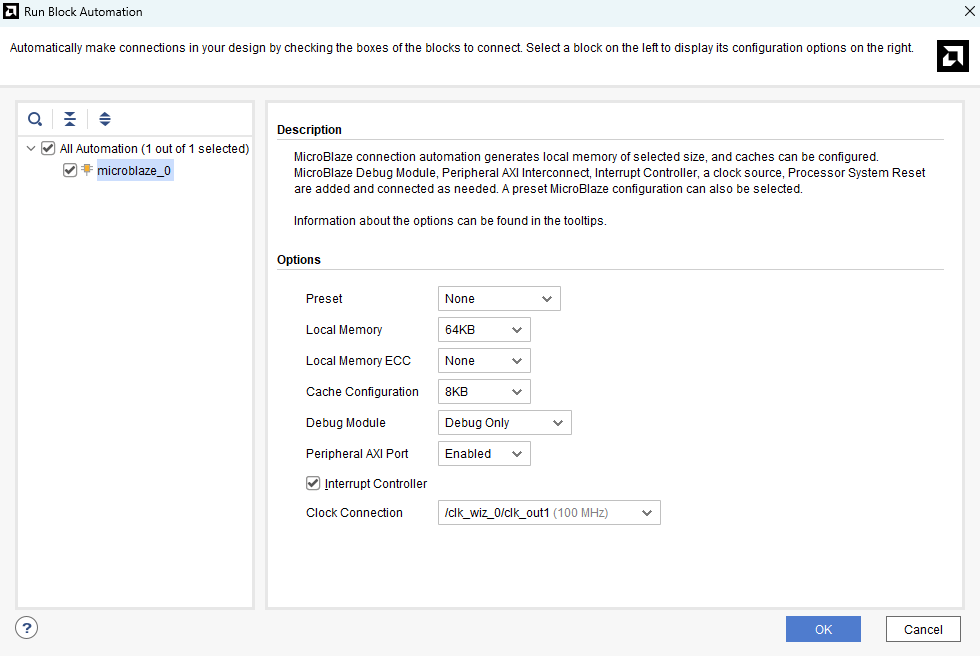This screenshot has width=980, height=656.
Task: Open the help question mark icon
Action: click(x=27, y=628)
